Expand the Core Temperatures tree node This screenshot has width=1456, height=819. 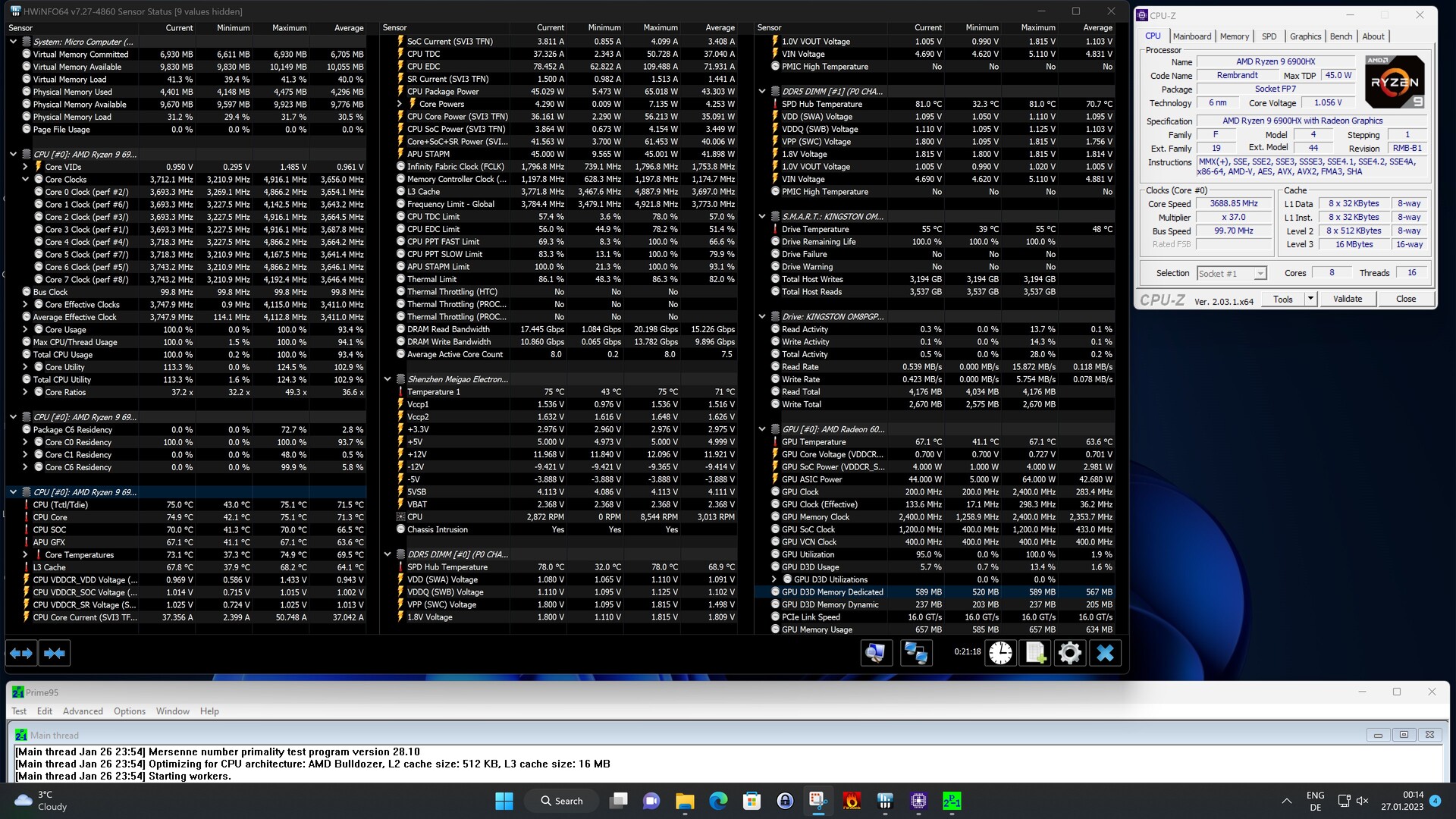(x=25, y=555)
